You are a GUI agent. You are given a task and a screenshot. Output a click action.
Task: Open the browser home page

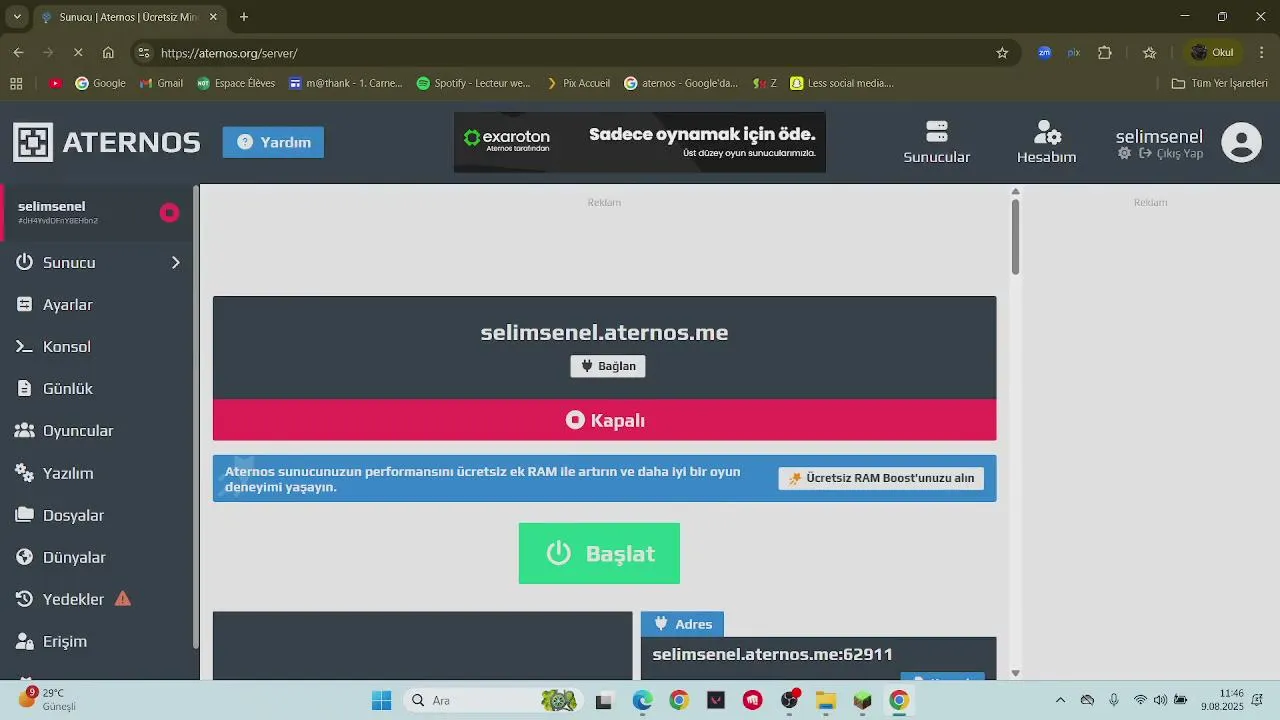coord(108,53)
